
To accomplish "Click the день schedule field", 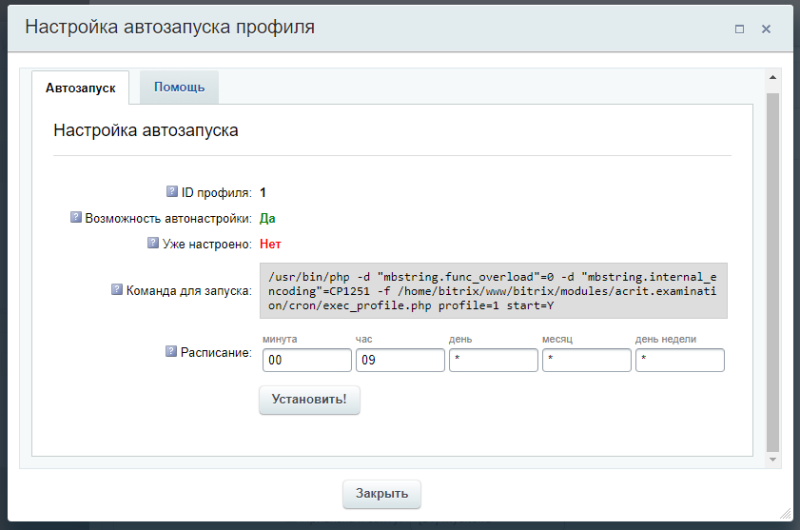I will pyautogui.click(x=494, y=359).
